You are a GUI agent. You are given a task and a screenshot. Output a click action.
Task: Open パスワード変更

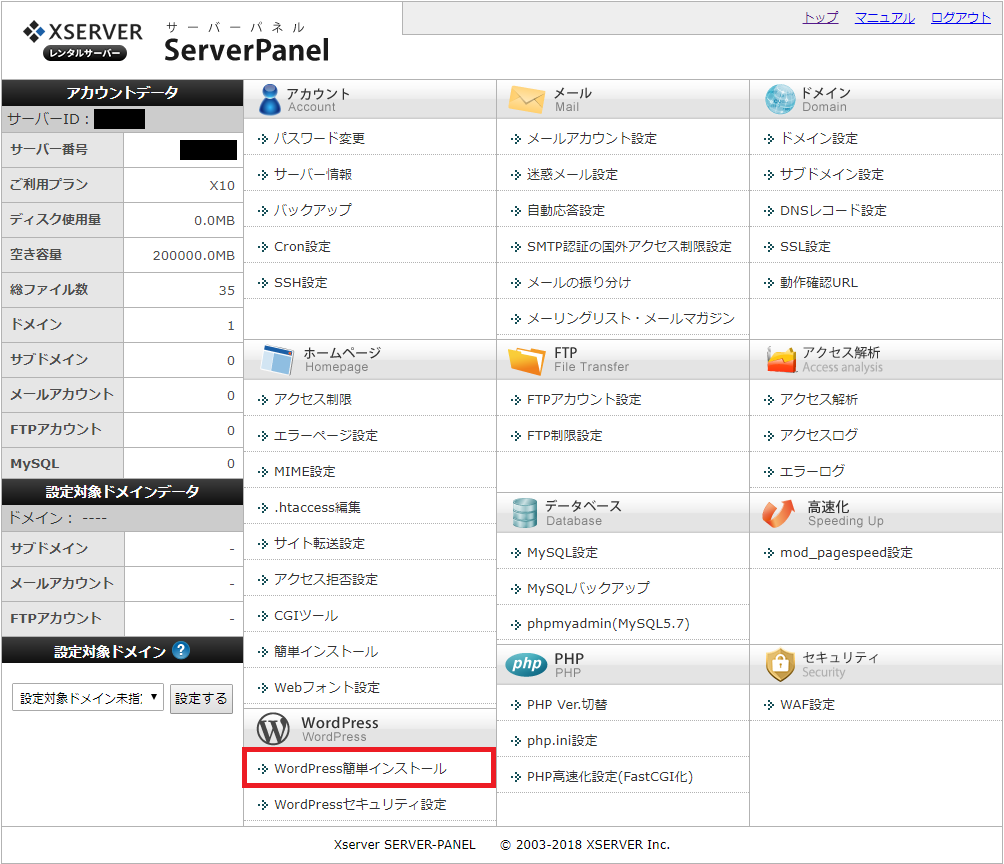click(x=319, y=138)
